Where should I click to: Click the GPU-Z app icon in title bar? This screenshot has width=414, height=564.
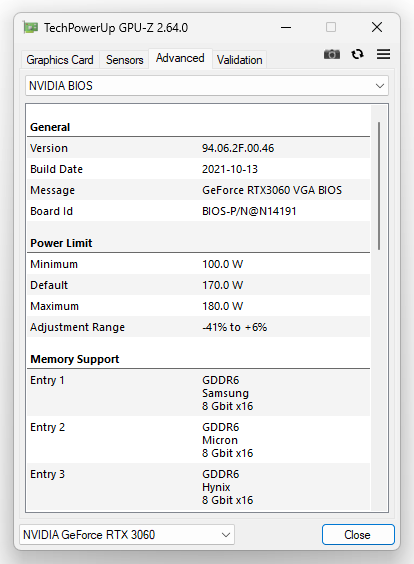(31, 28)
